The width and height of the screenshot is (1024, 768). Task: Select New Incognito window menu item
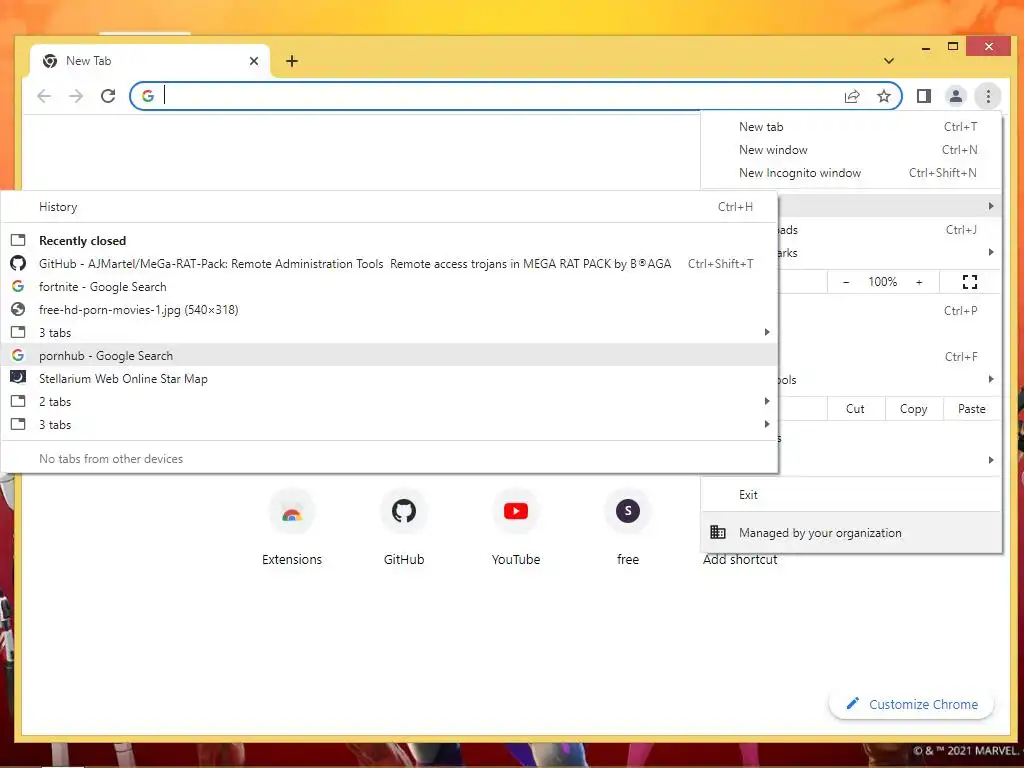[851, 172]
